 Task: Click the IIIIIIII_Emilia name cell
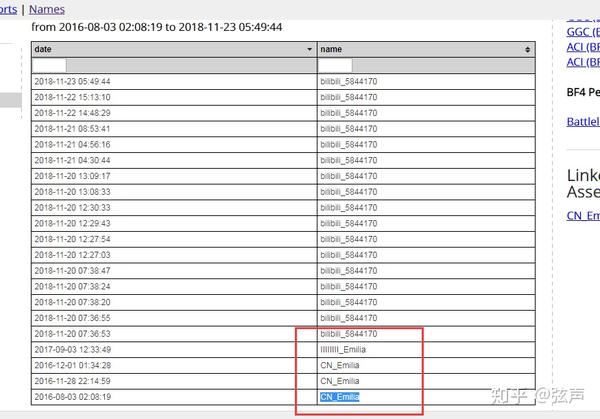click(x=426, y=349)
